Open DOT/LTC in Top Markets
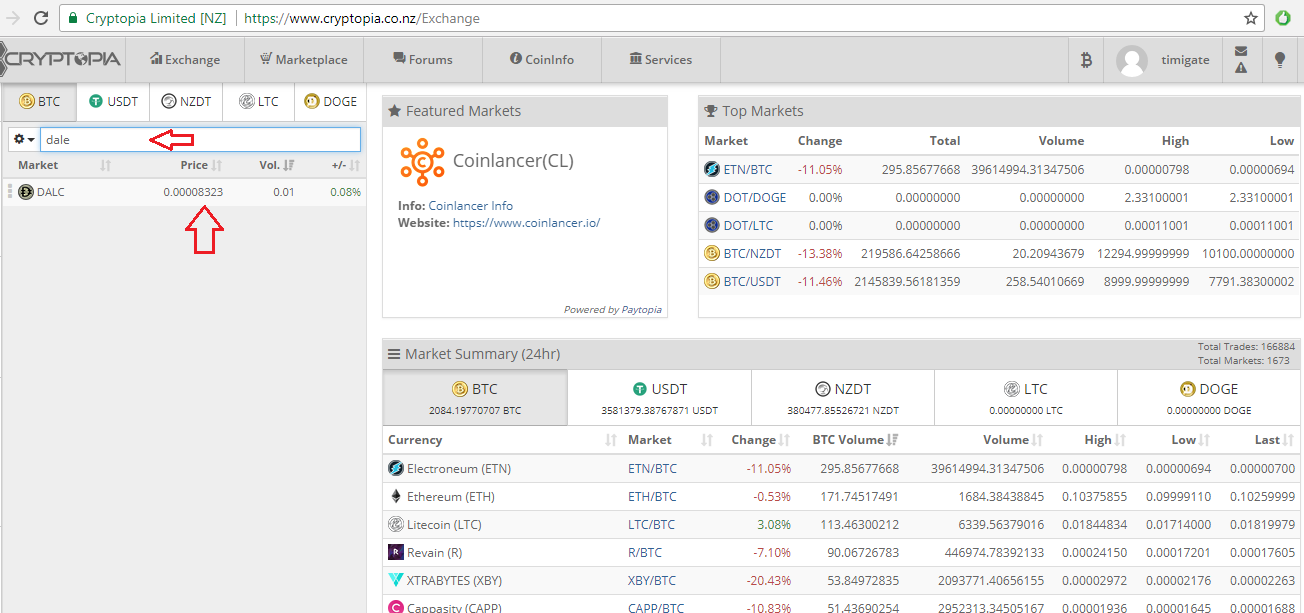 pos(750,225)
